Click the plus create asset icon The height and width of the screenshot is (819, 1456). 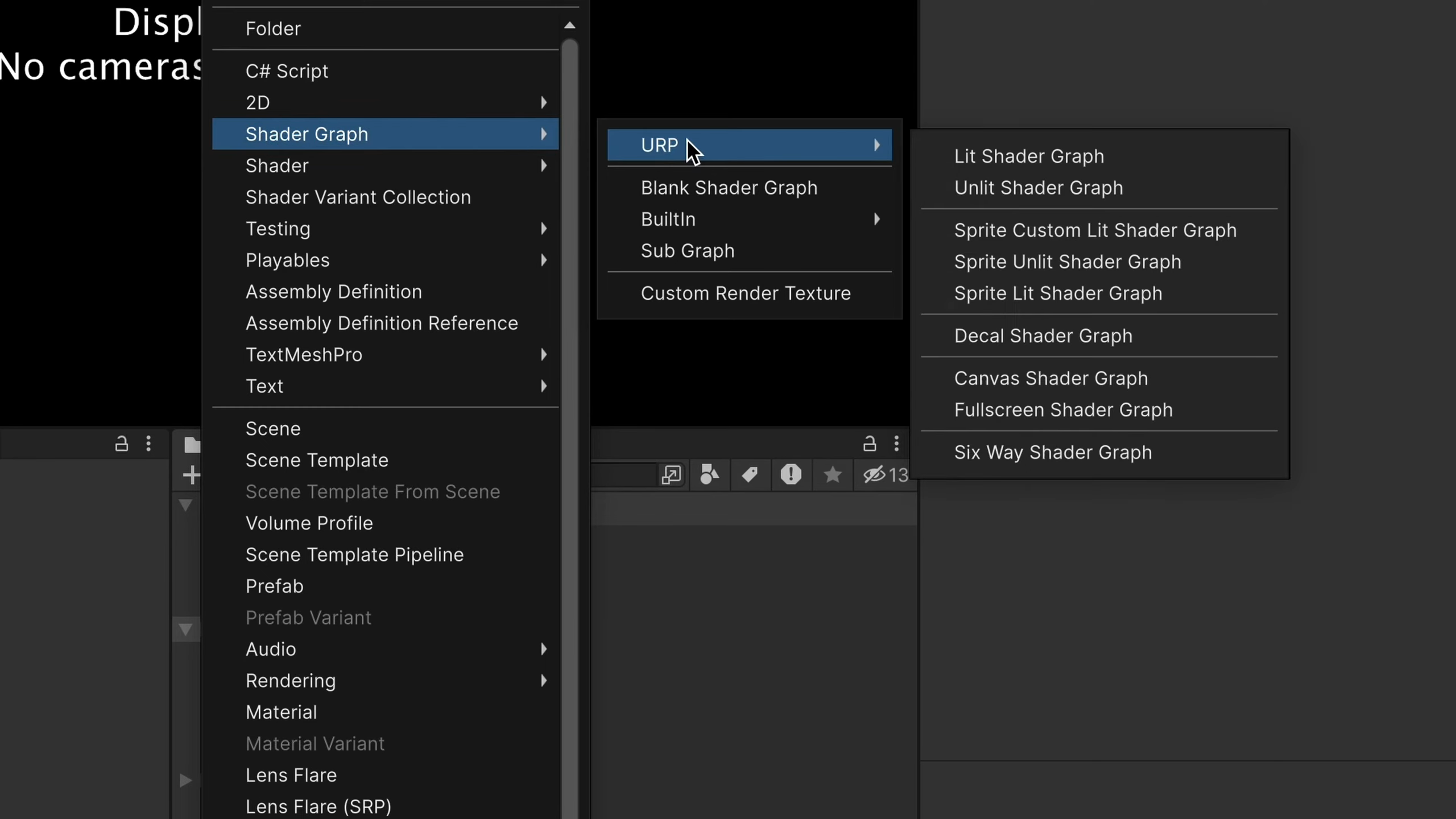click(192, 474)
